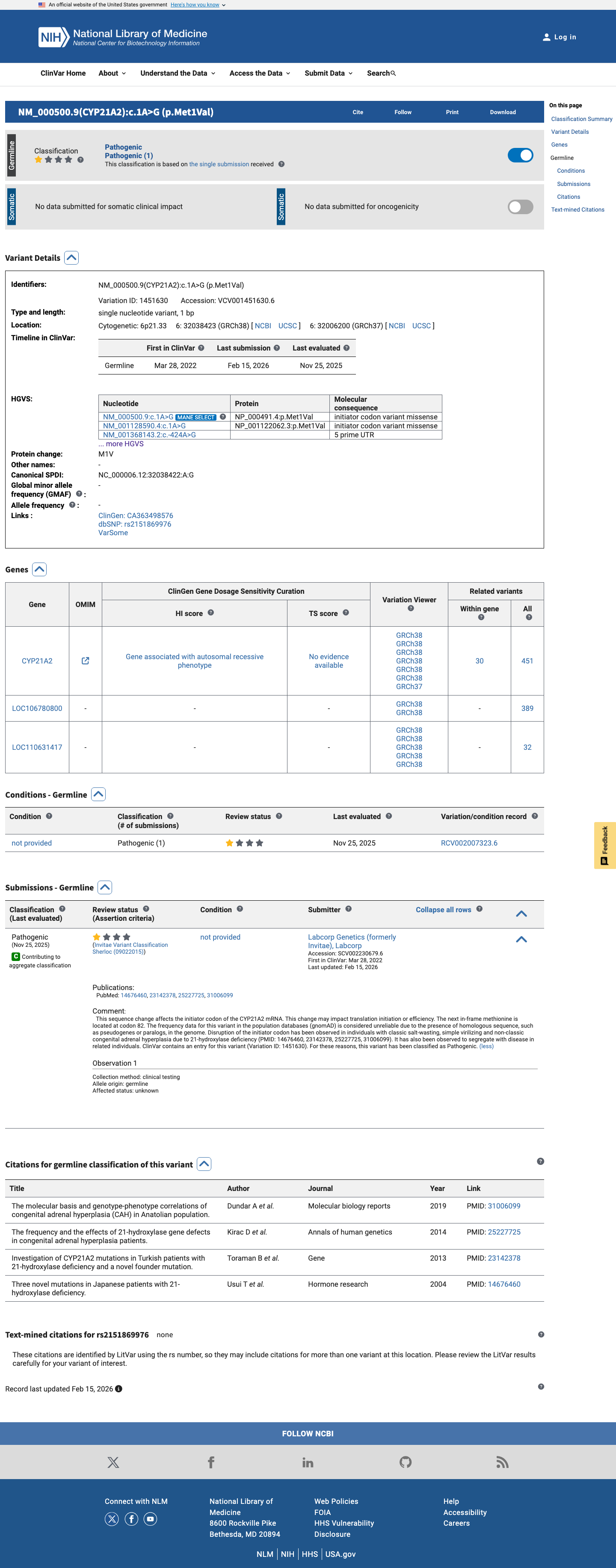616x1568 pixels.
Task: Click help icon next to Submitter column
Action: [349, 909]
